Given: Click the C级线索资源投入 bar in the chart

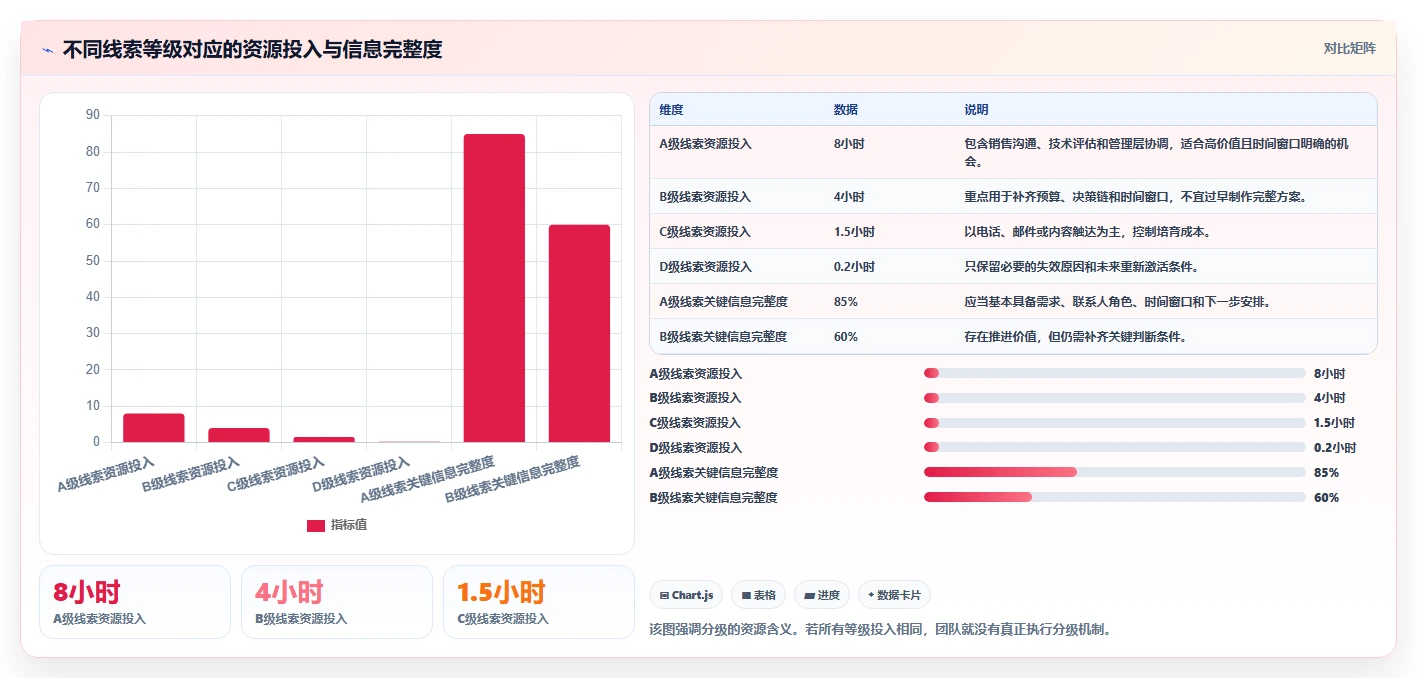Looking at the screenshot, I should point(324,439).
